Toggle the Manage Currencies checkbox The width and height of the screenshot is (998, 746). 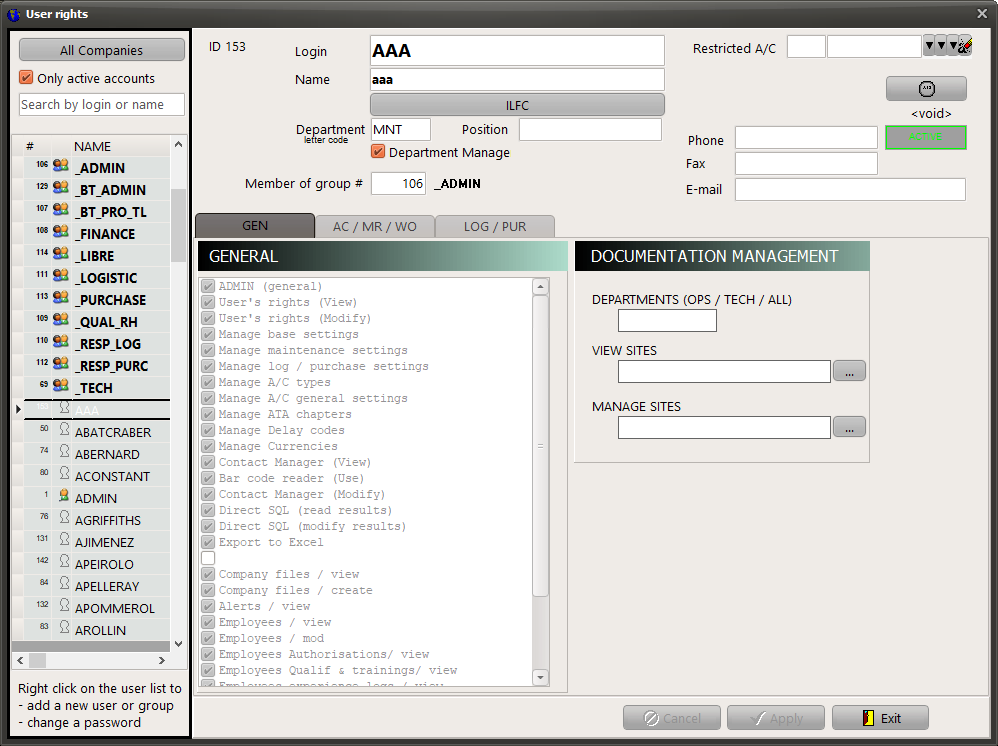(208, 446)
